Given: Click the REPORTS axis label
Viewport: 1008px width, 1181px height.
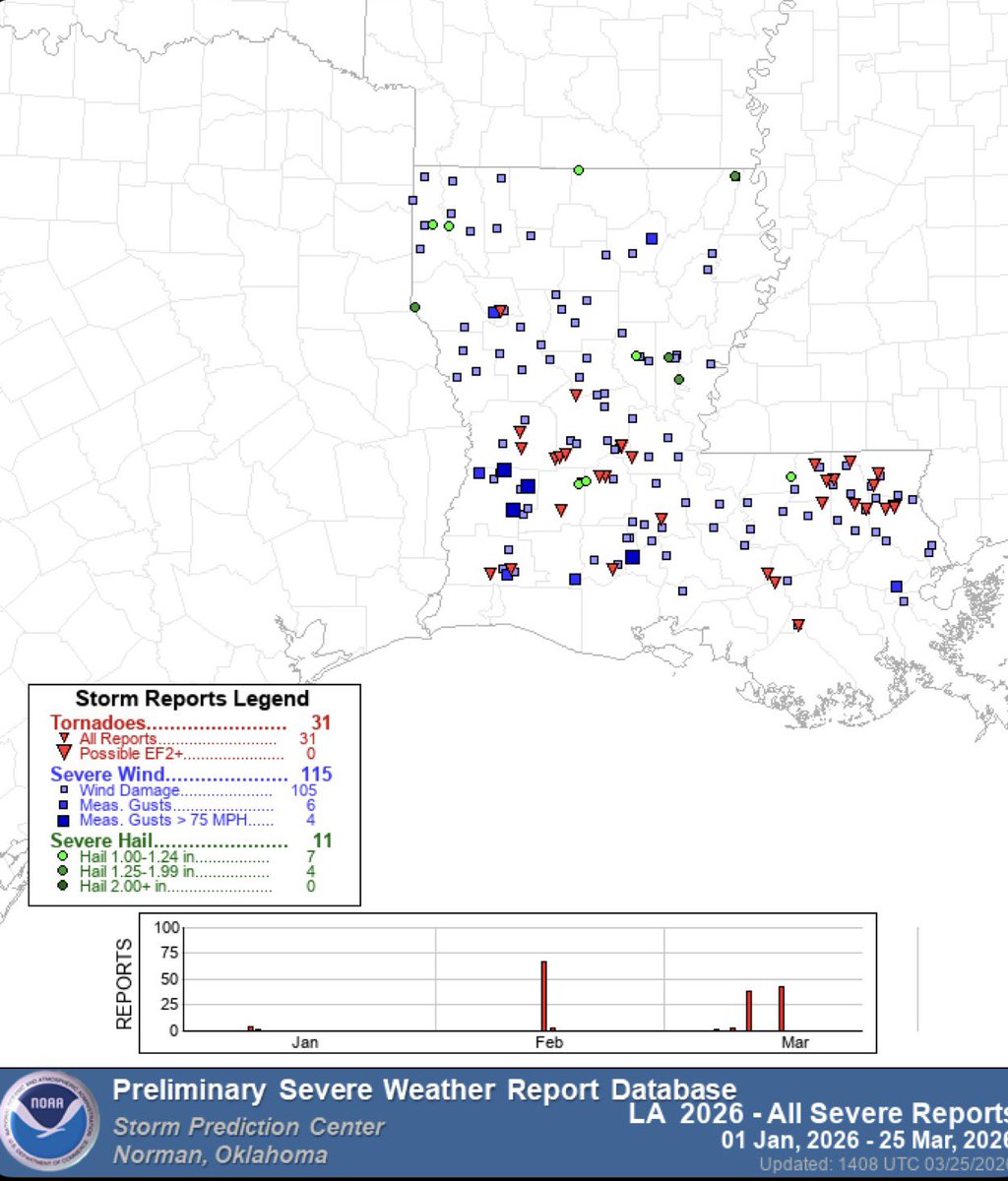Looking at the screenshot, I should [124, 983].
